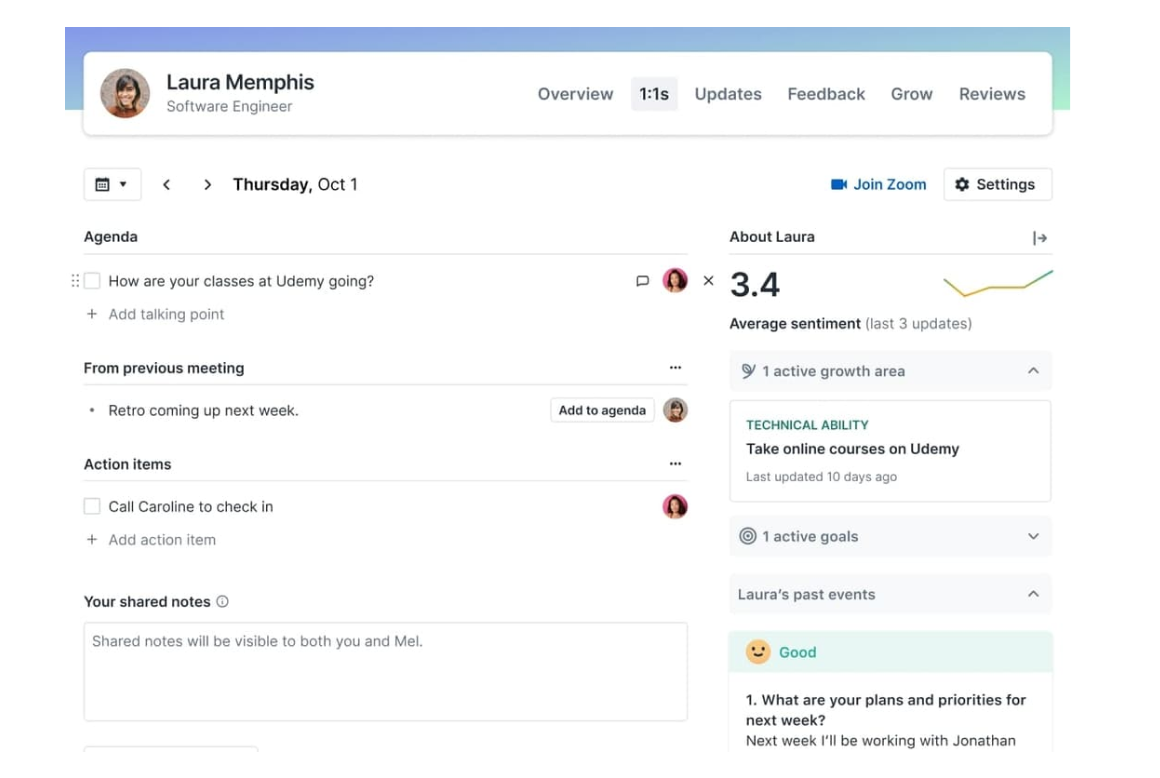Check the Call Caroline action item
The image size is (1160, 778).
coord(92,507)
